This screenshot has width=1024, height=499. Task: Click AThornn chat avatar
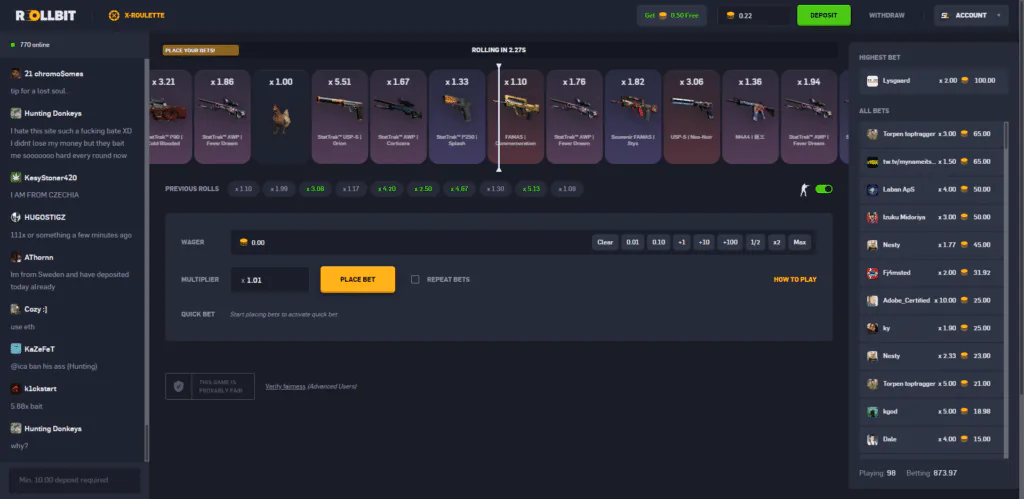coord(16,257)
